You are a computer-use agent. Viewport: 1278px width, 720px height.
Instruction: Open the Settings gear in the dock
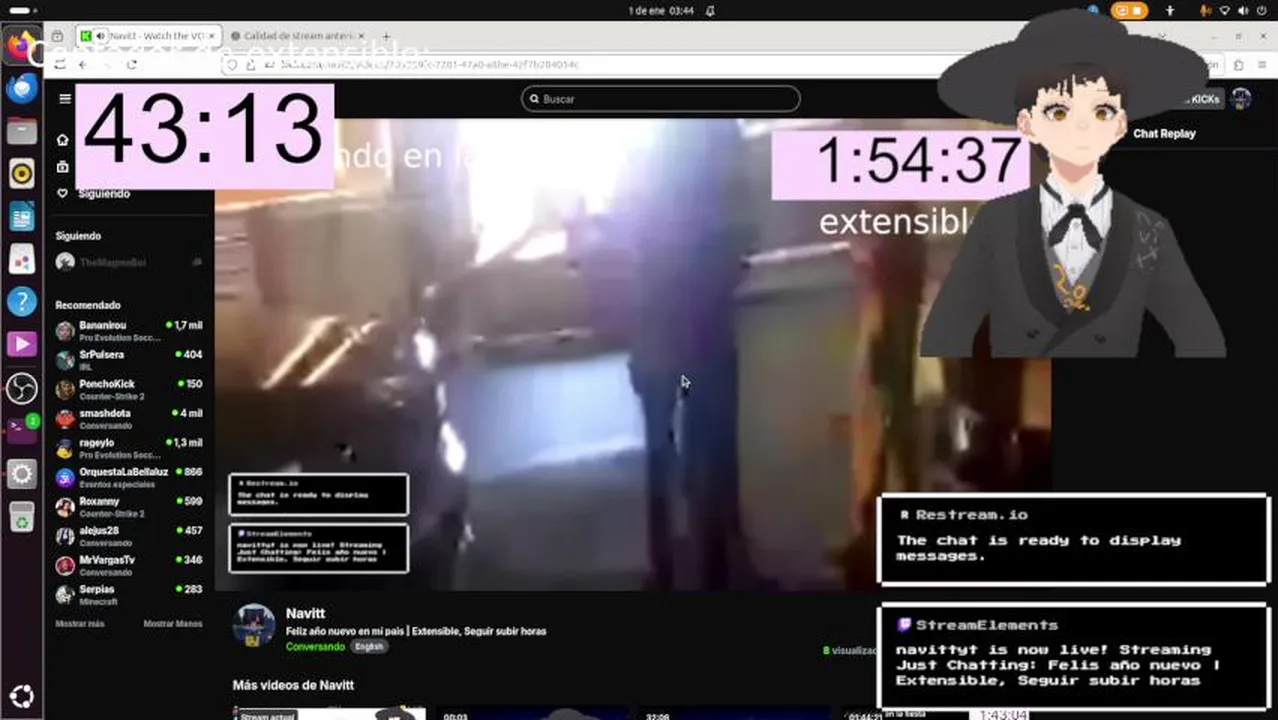22,474
